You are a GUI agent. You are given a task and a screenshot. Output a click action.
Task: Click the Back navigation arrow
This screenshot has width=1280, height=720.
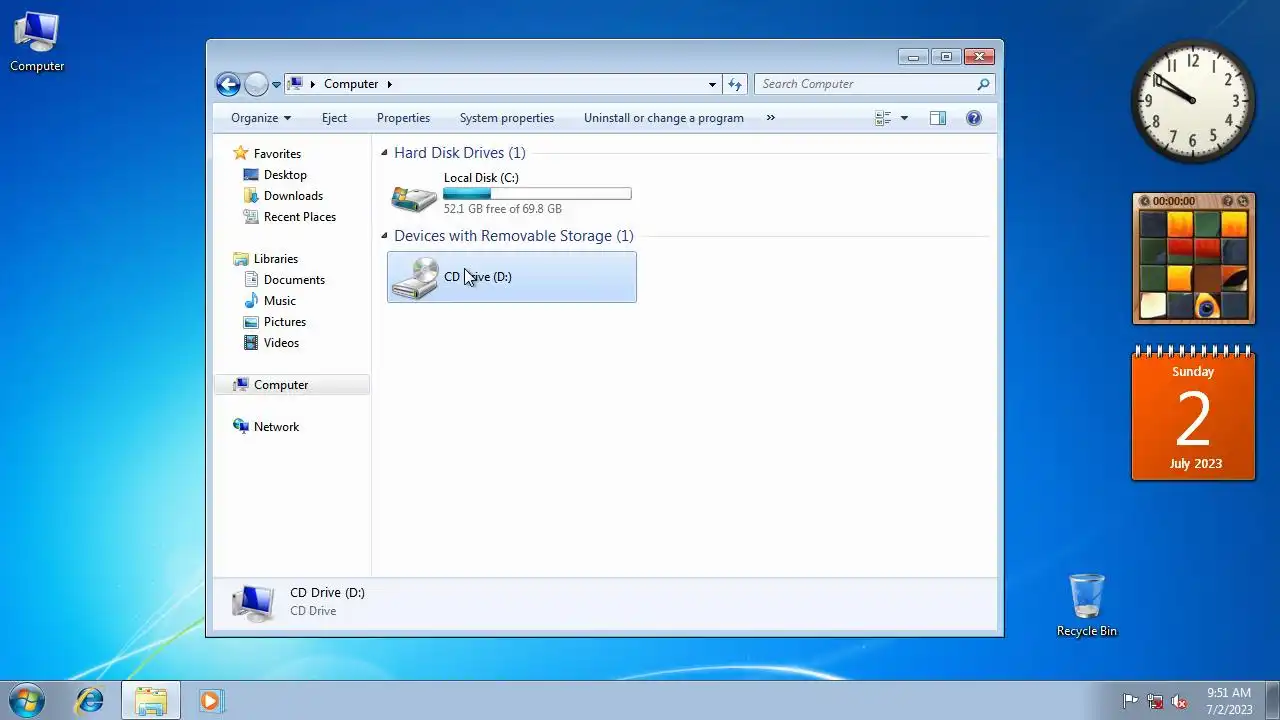pyautogui.click(x=228, y=84)
